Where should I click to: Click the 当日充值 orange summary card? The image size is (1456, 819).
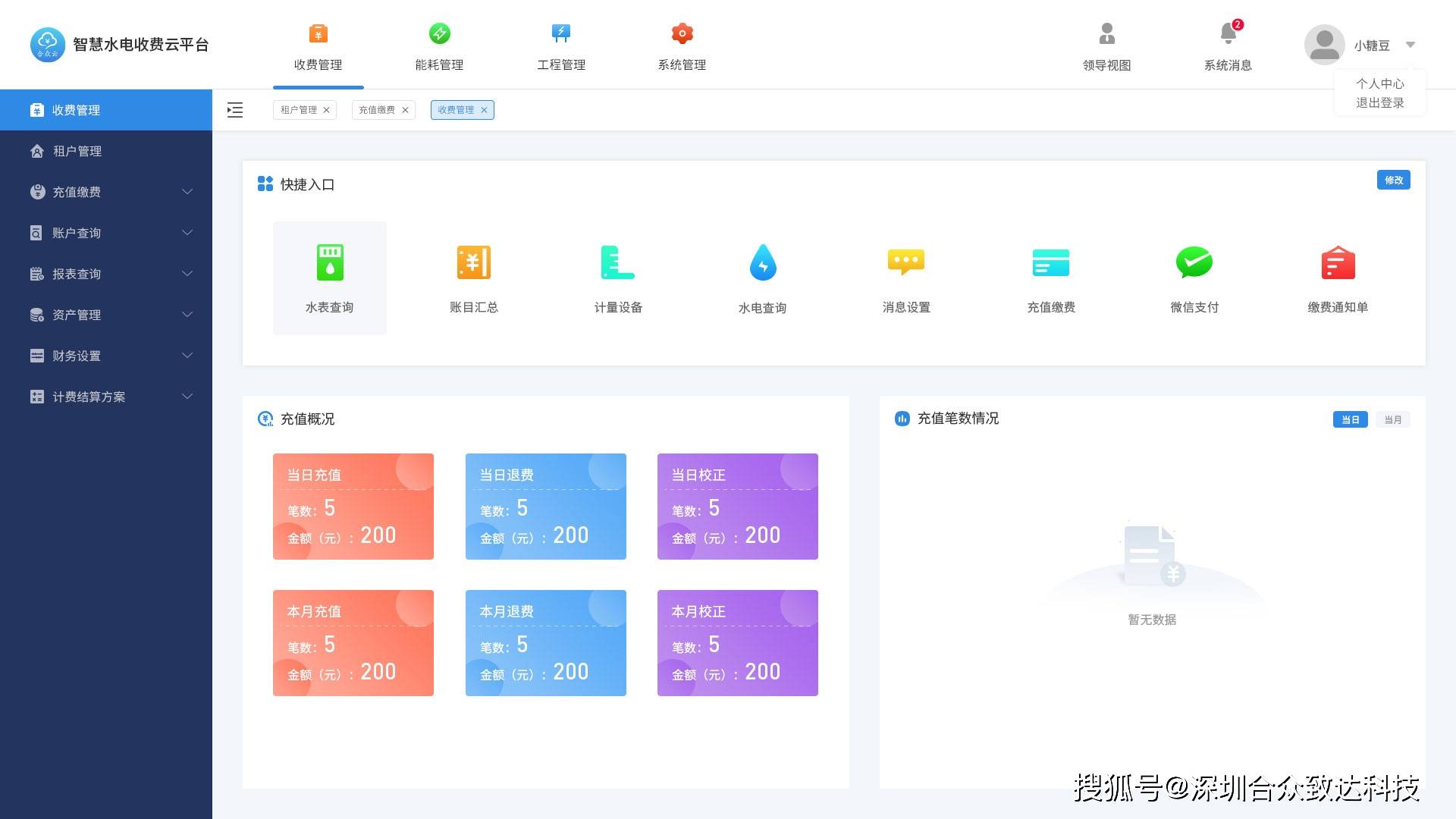pyautogui.click(x=353, y=507)
